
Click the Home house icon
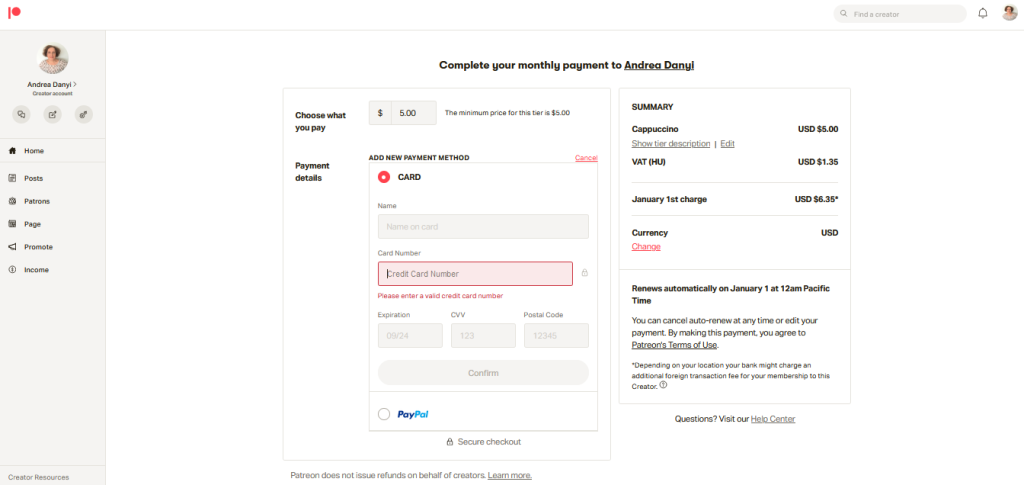click(12, 151)
